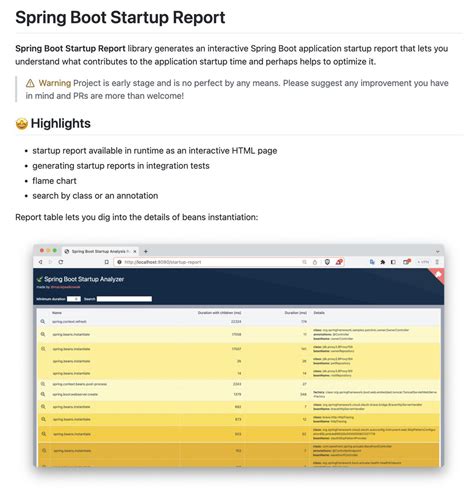
Task: Open the translate icon in toolbar
Action: point(372,262)
